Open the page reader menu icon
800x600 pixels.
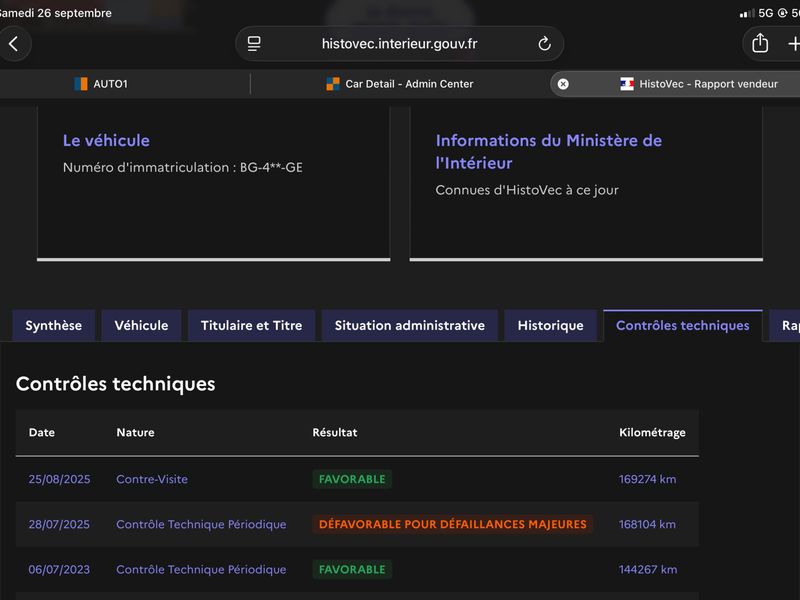coord(254,44)
